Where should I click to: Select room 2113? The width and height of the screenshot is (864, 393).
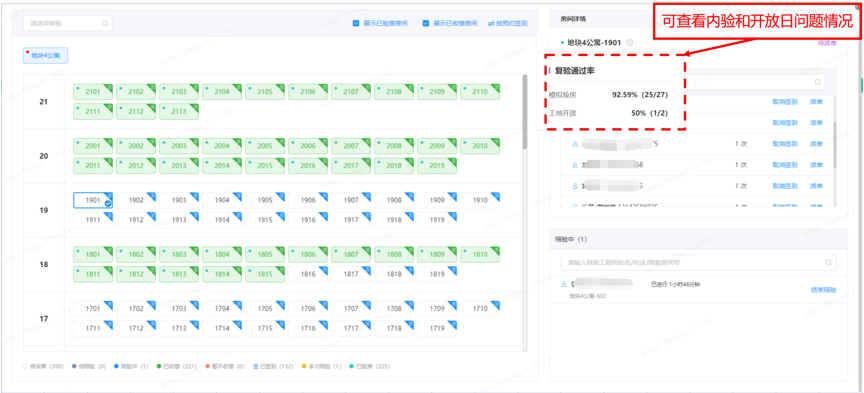pyautogui.click(x=179, y=111)
